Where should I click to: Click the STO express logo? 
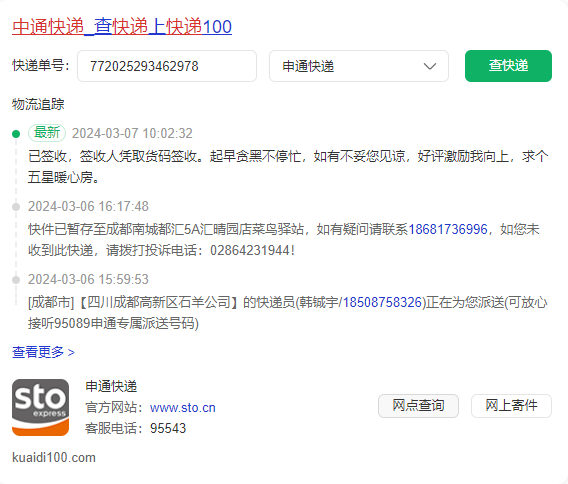[x=41, y=407]
